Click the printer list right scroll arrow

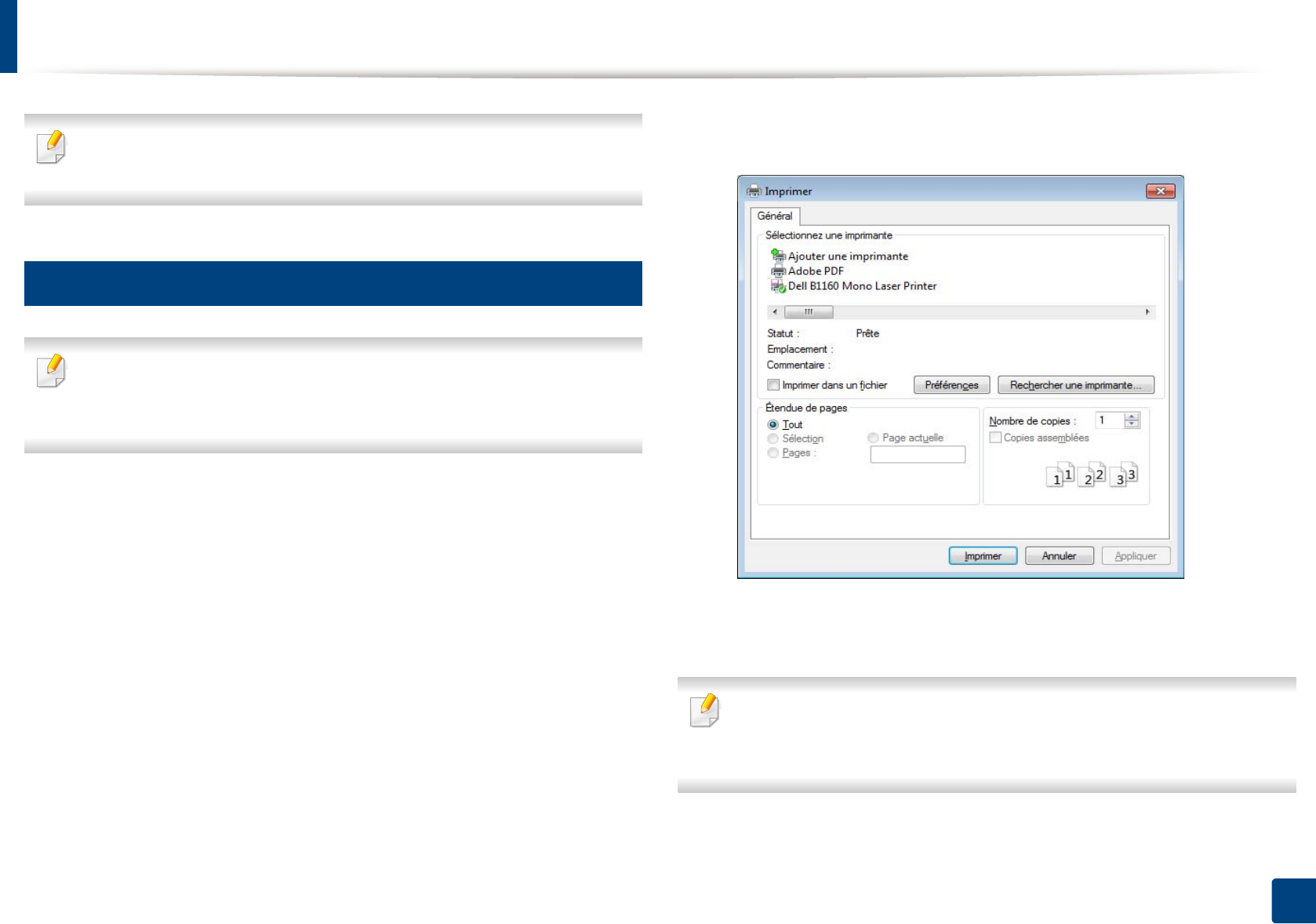pos(1148,312)
